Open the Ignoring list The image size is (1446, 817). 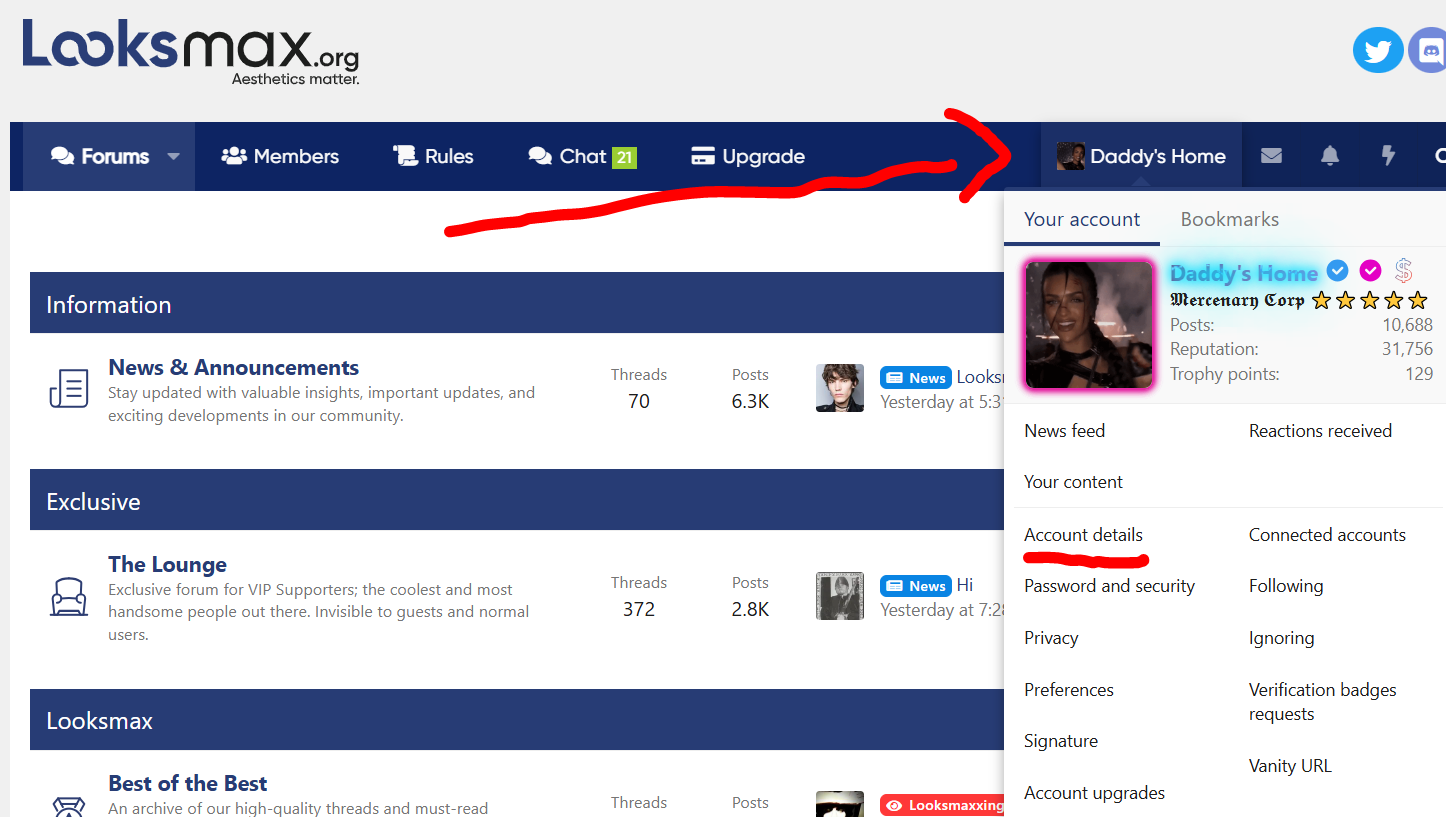coord(1281,638)
